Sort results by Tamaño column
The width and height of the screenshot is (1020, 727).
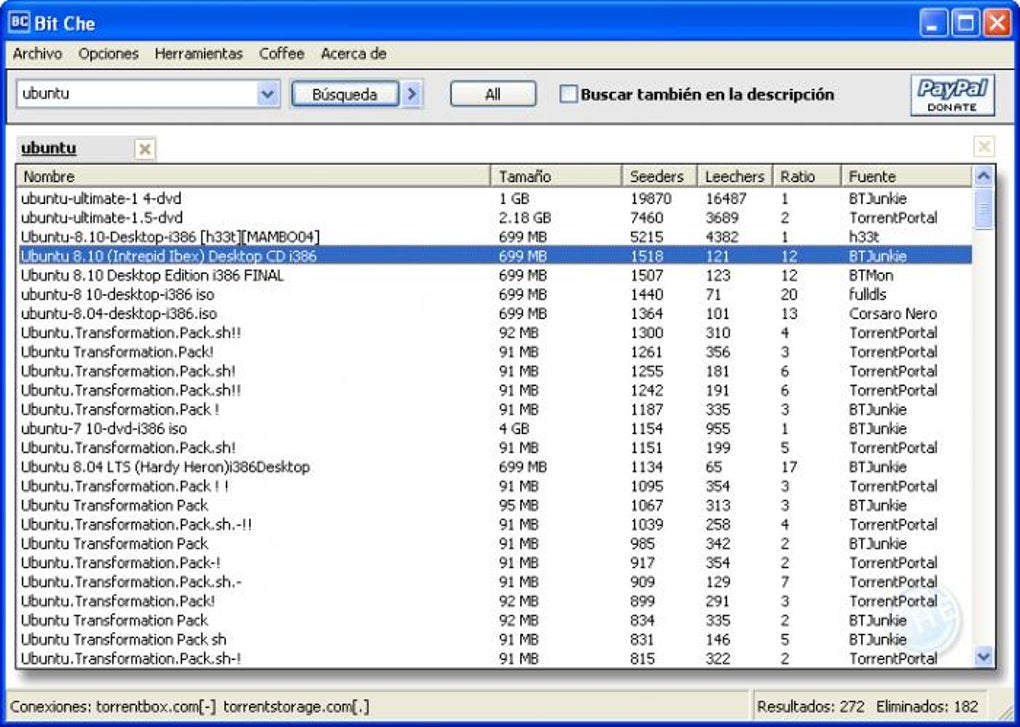point(556,176)
